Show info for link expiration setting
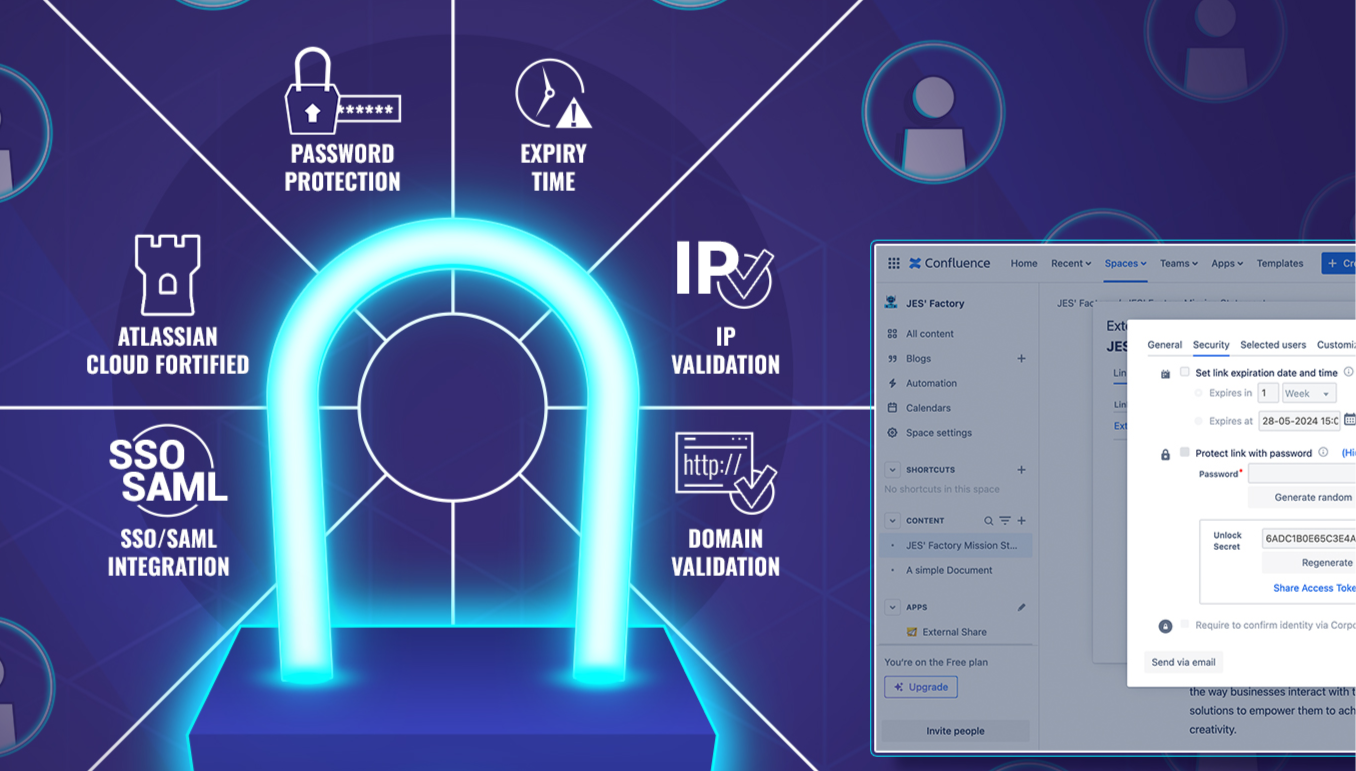1356x771 pixels. click(1348, 372)
